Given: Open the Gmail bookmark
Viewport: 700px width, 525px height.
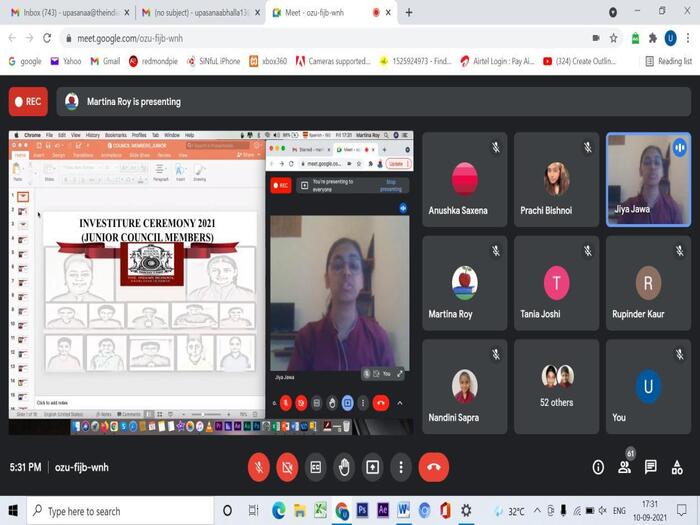Looking at the screenshot, I should (105, 61).
